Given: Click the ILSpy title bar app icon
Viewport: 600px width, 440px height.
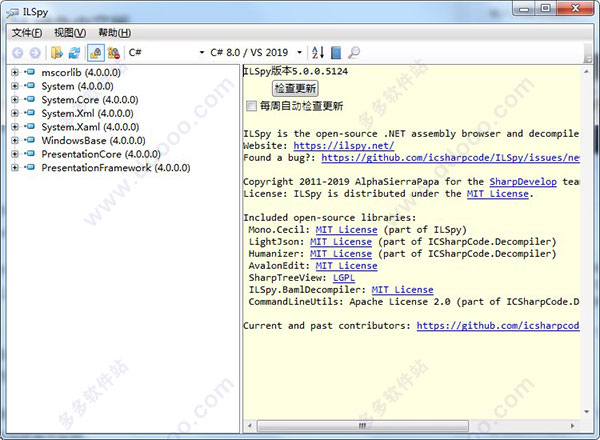Looking at the screenshot, I should point(12,13).
